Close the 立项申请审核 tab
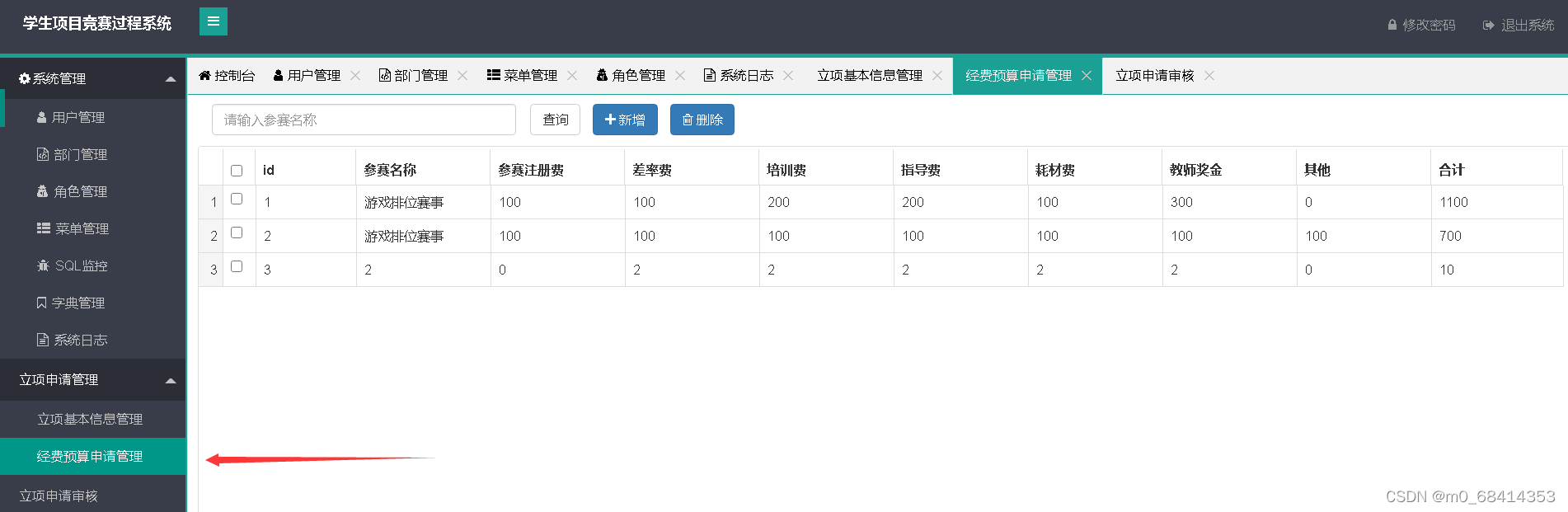The height and width of the screenshot is (512, 1568). [1209, 75]
